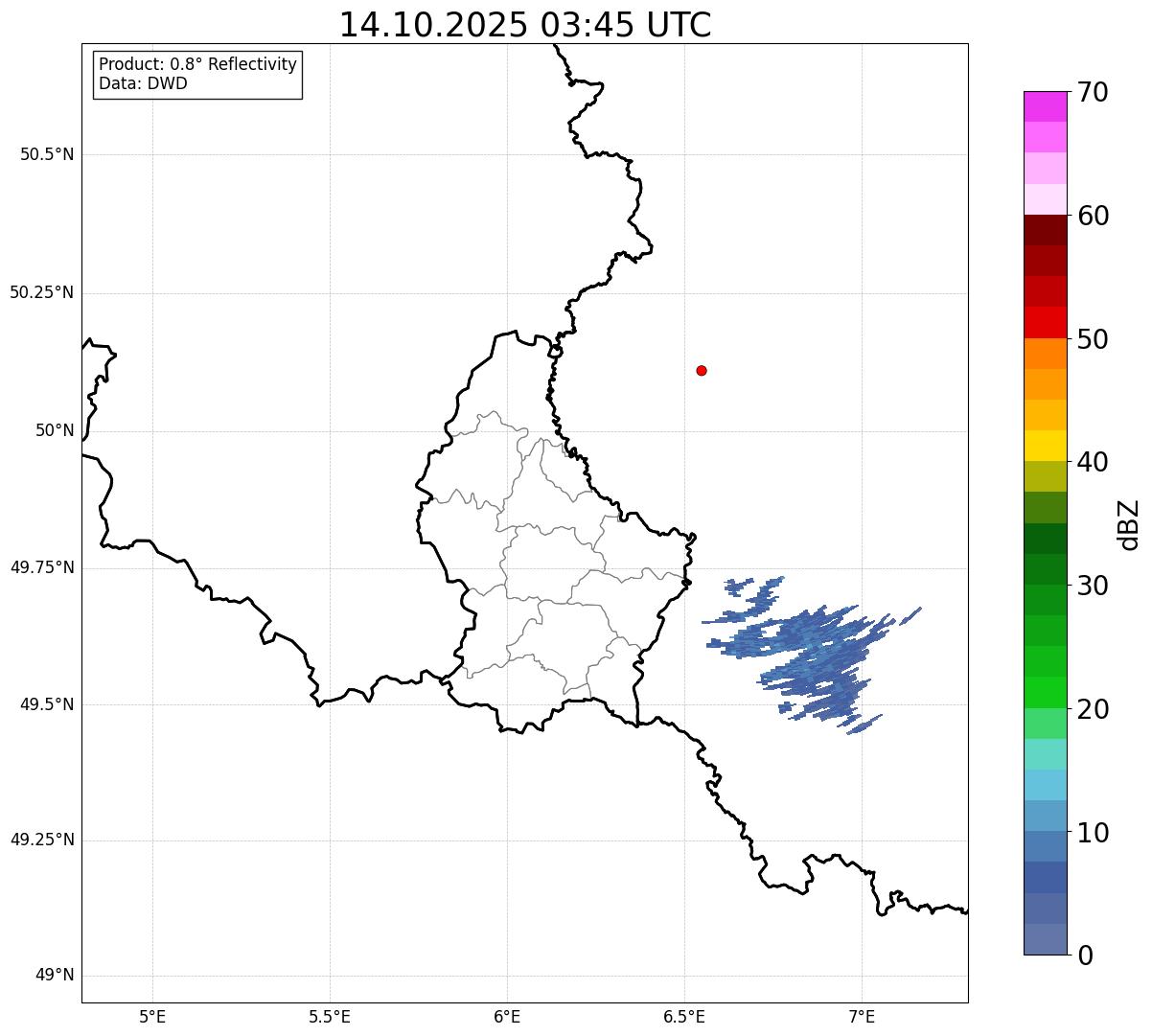Click the 49°N latitude label

[55, 976]
